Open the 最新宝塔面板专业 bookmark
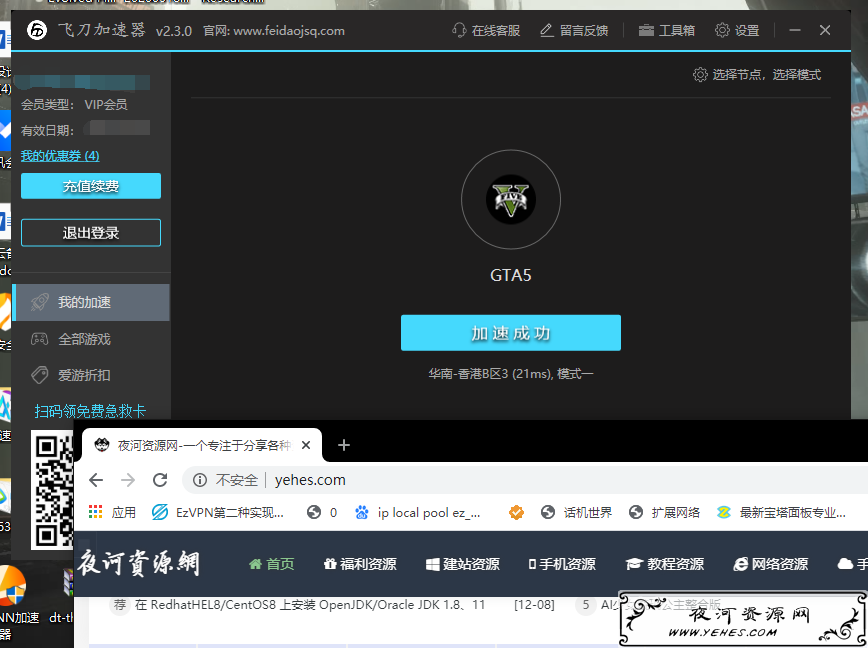This screenshot has height=648, width=868. pyautogui.click(x=781, y=512)
